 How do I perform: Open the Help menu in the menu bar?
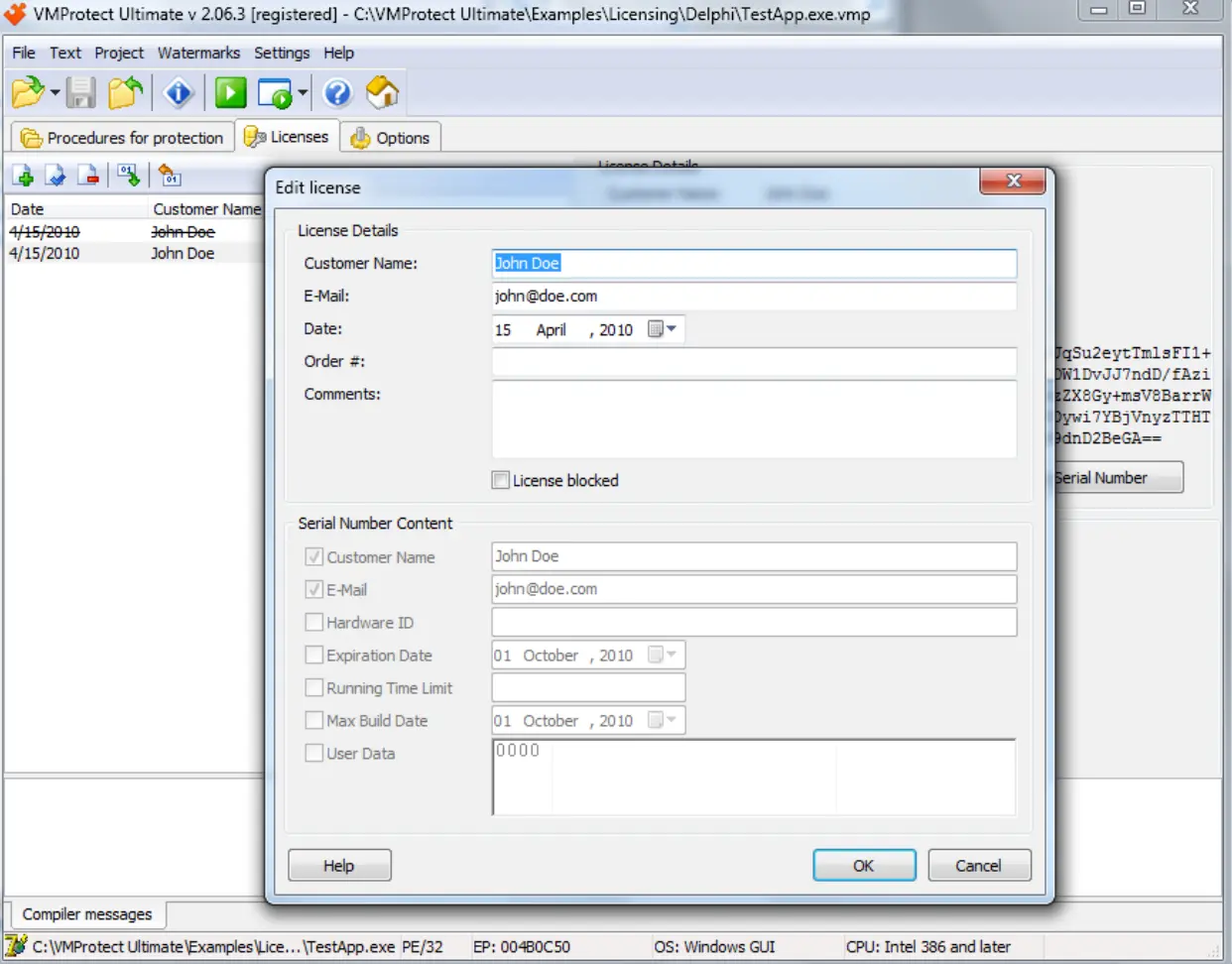pyautogui.click(x=338, y=53)
